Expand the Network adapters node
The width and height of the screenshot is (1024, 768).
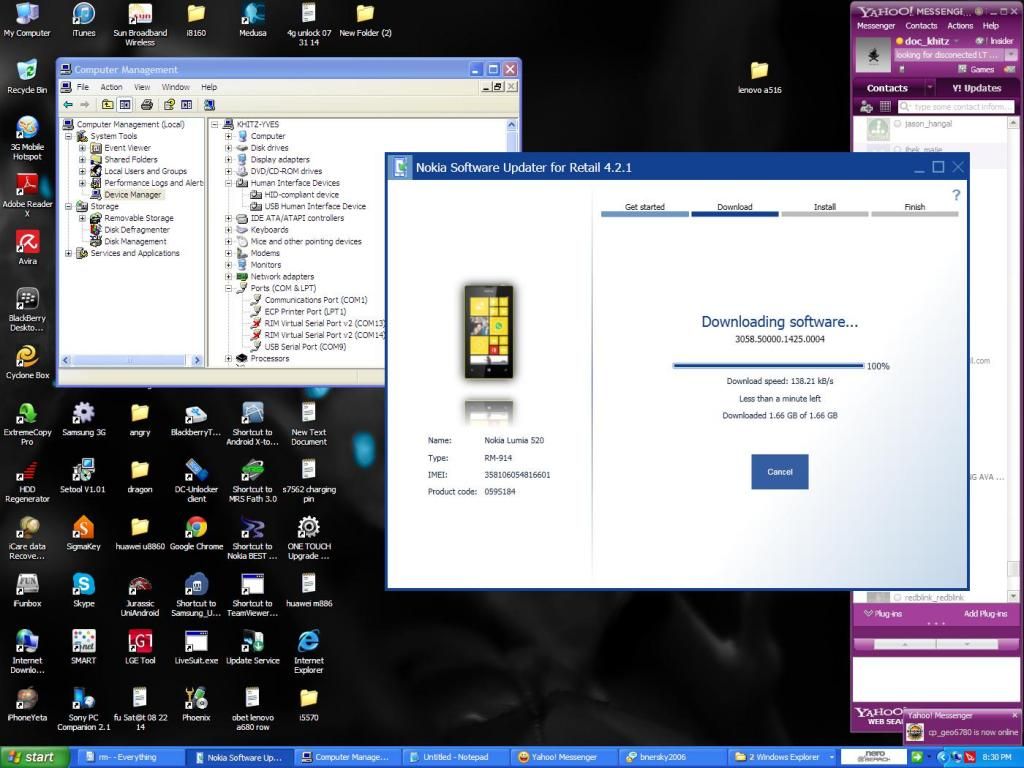pyautogui.click(x=229, y=276)
